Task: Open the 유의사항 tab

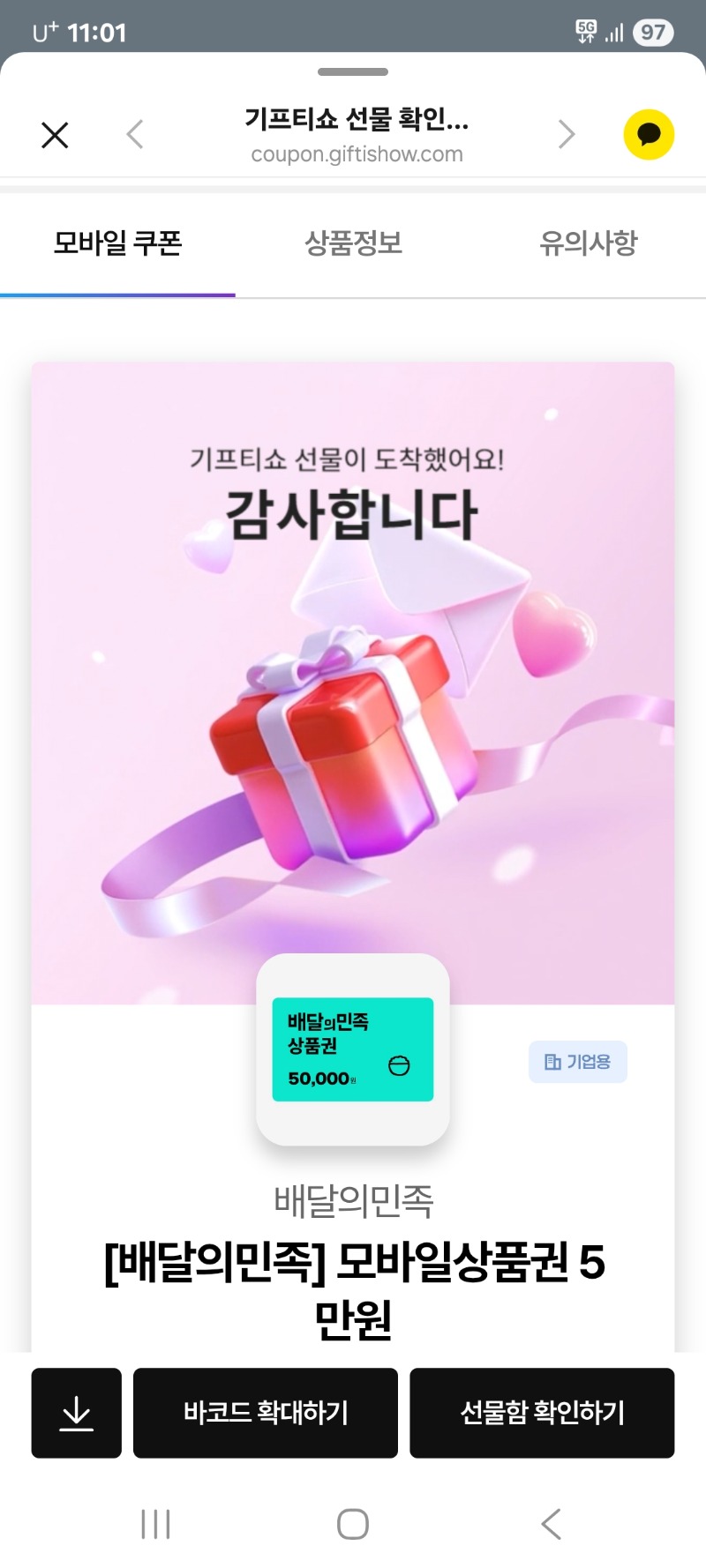Action: point(589,243)
